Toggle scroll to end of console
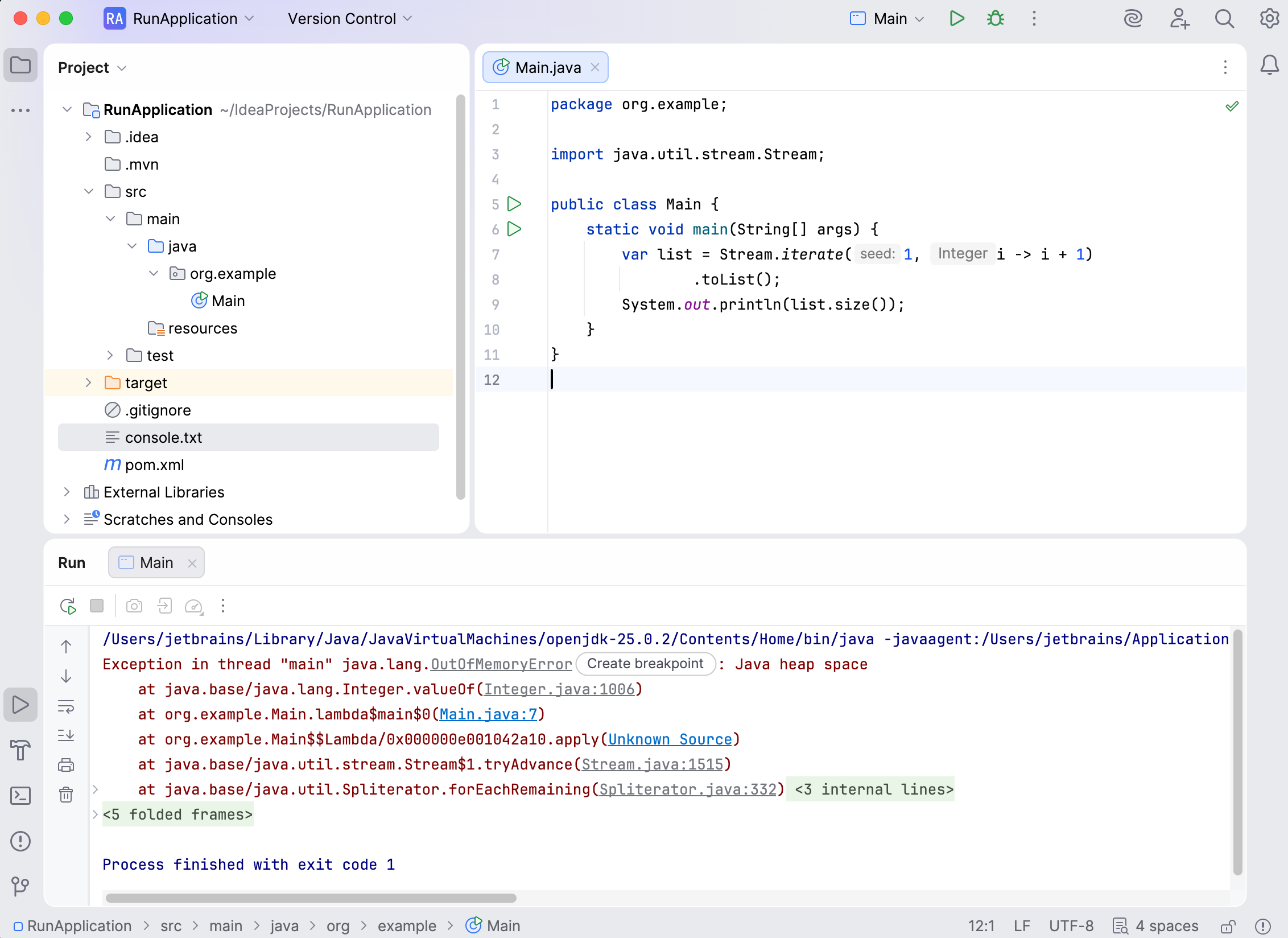The image size is (1288, 938). tap(66, 735)
